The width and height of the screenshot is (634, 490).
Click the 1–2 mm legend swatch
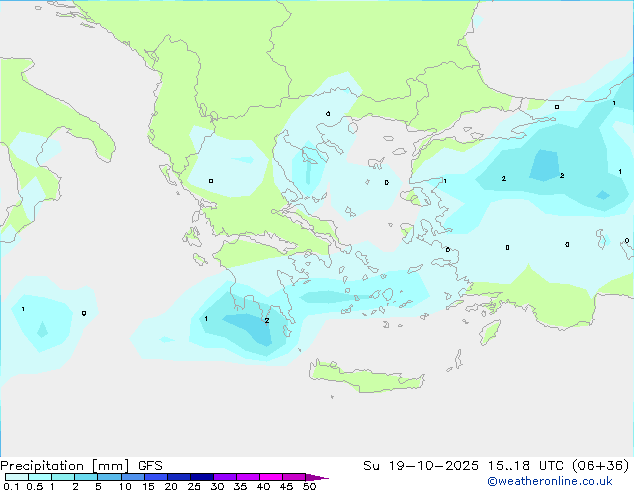pyautogui.click(x=63, y=477)
